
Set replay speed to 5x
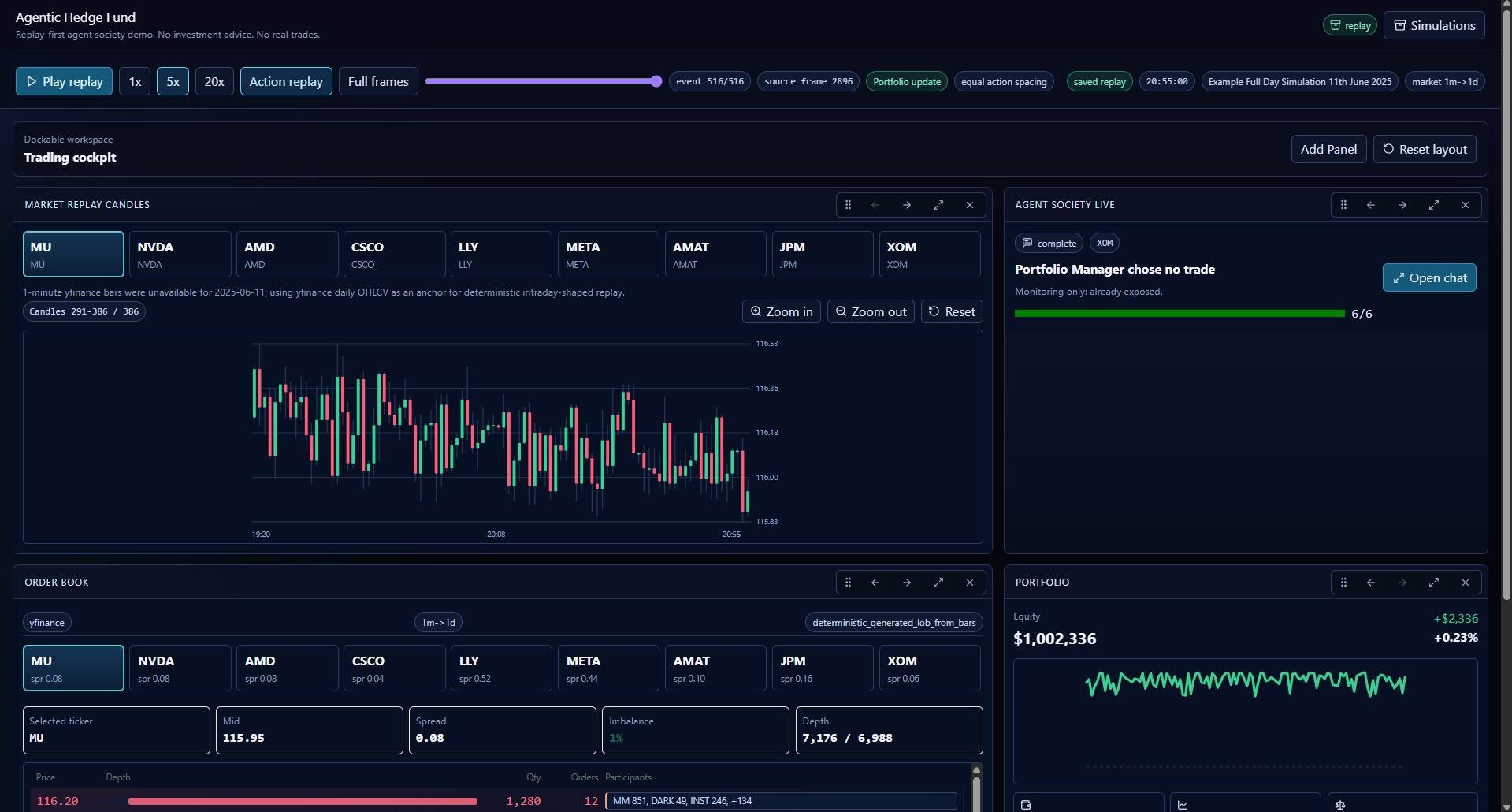(173, 81)
